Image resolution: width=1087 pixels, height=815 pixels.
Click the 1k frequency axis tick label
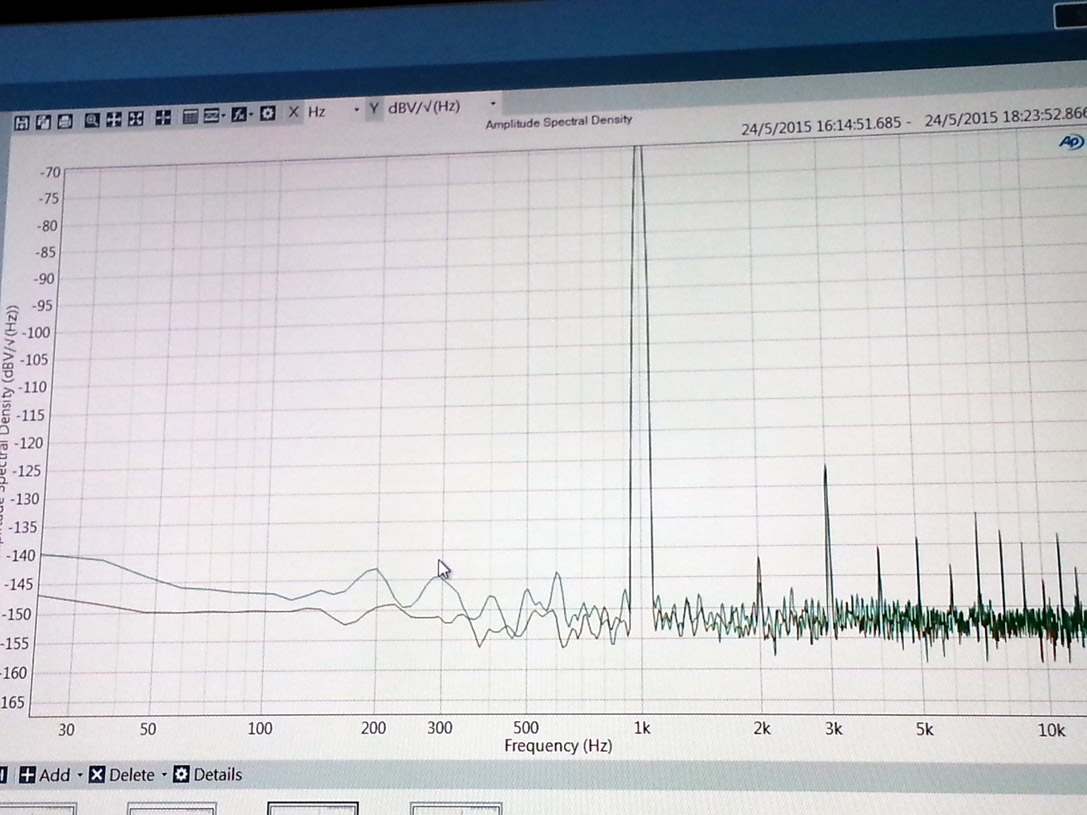coord(642,728)
